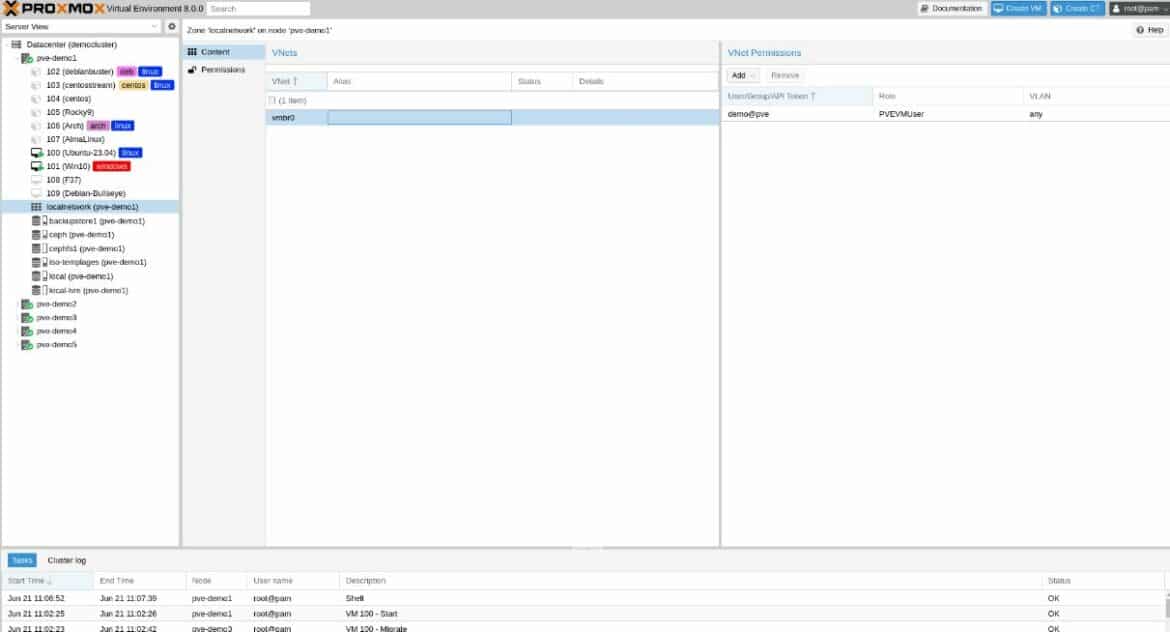Screen dimensions: 1170x632
Task: Open local-lvm (pve-demo1) storage
Action: pos(88,290)
